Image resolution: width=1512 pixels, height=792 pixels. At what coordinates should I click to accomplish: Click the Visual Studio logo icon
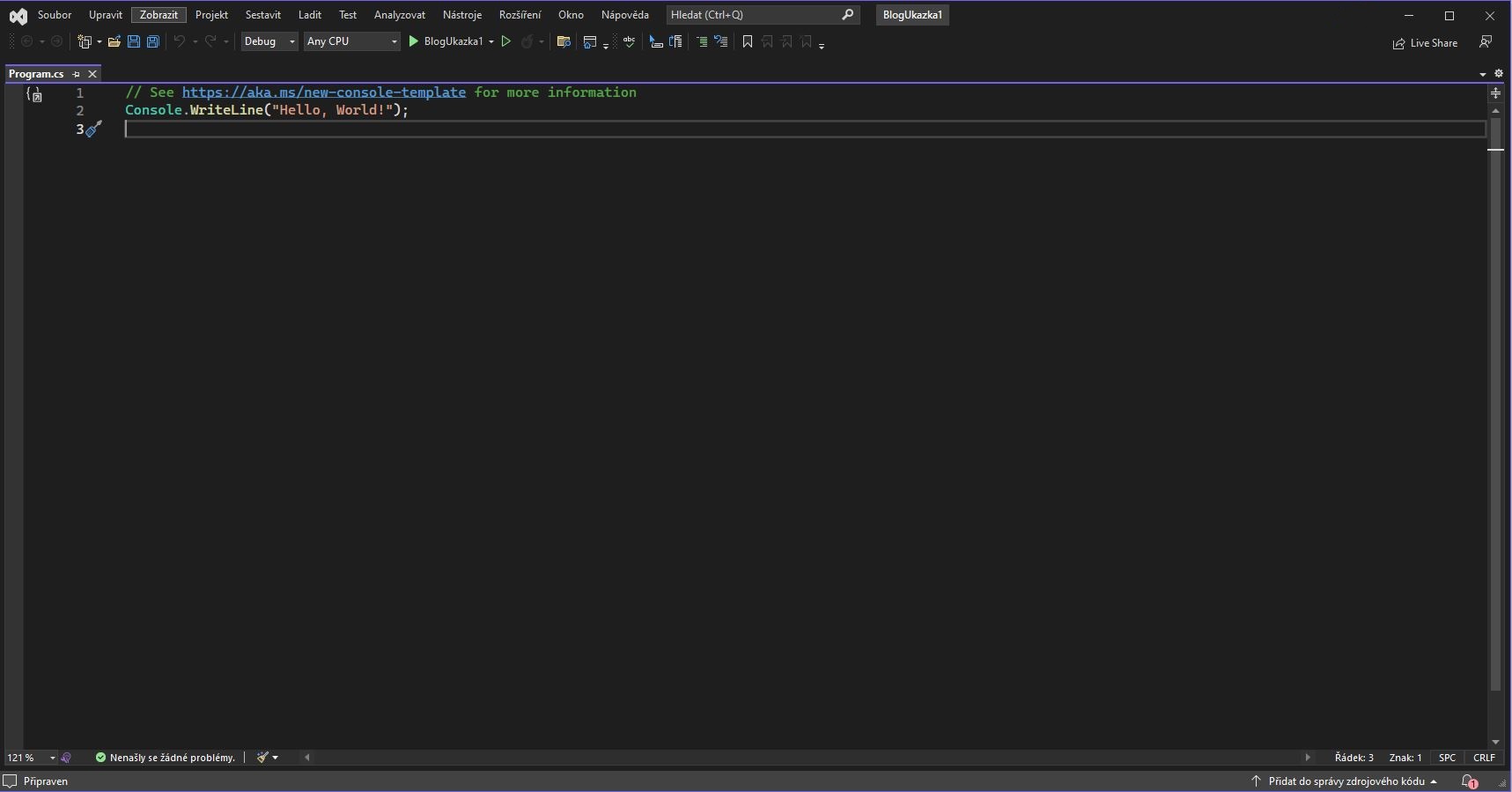(x=18, y=16)
